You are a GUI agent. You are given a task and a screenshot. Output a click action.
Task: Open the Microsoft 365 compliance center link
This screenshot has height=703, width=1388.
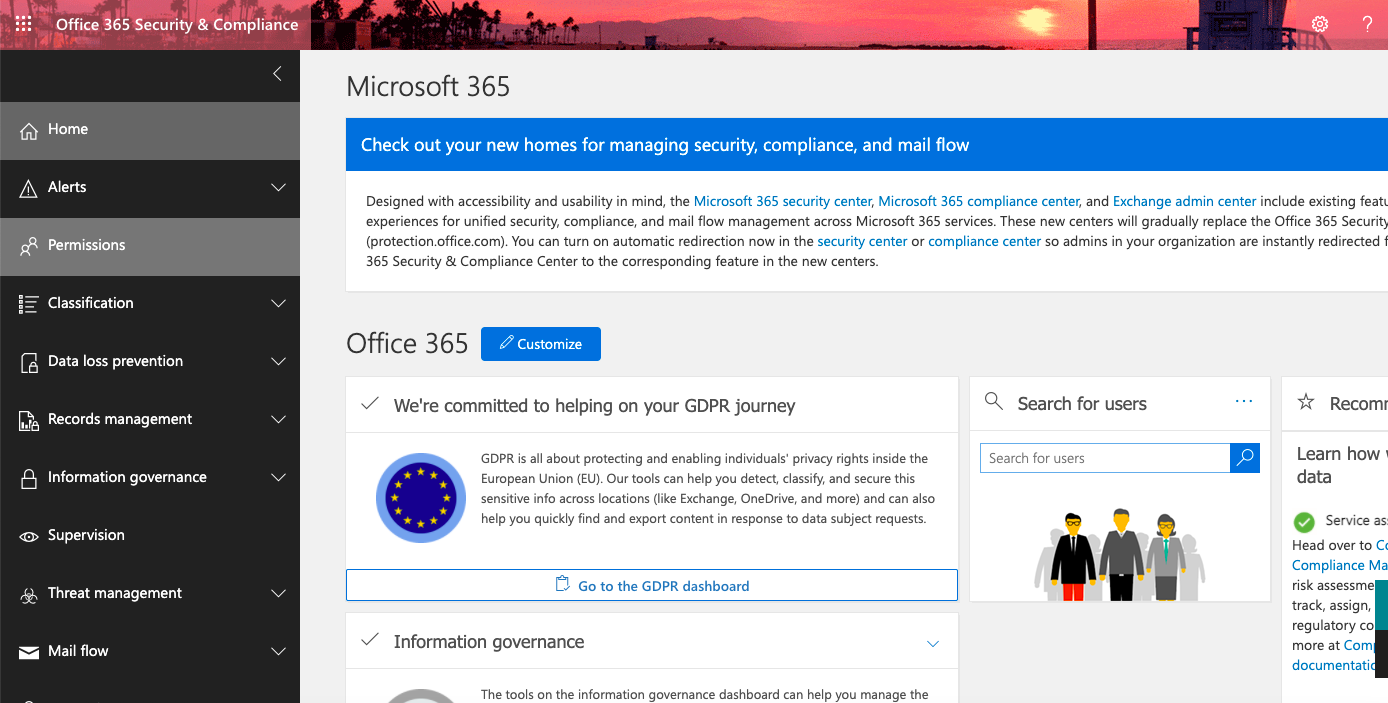[x=979, y=201]
